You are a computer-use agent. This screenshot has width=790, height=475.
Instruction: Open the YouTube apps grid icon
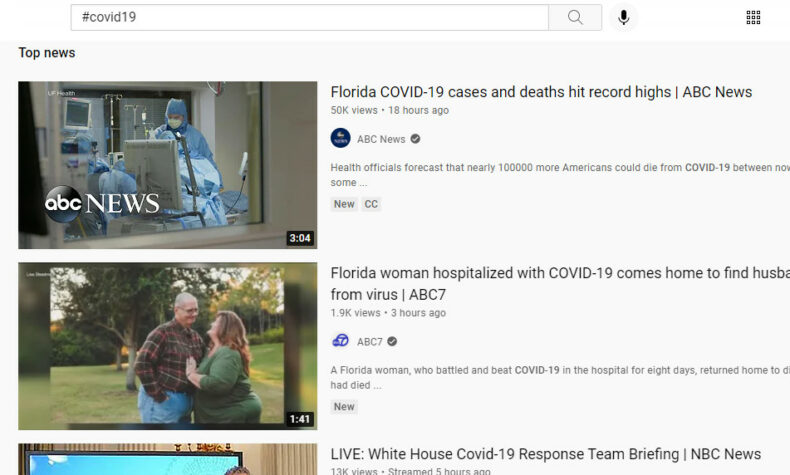click(753, 18)
